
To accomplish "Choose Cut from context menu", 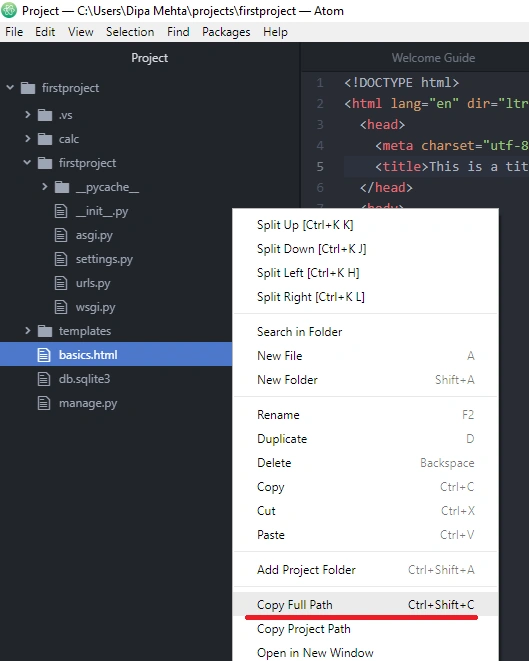I will (x=366, y=511).
